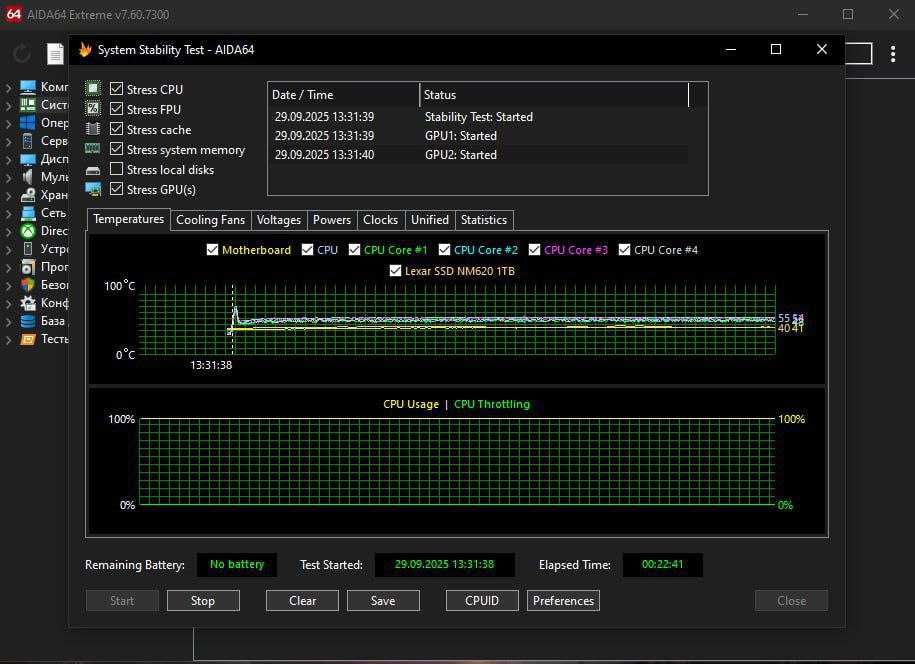Enable the Stress local disks checkbox

tap(117, 169)
